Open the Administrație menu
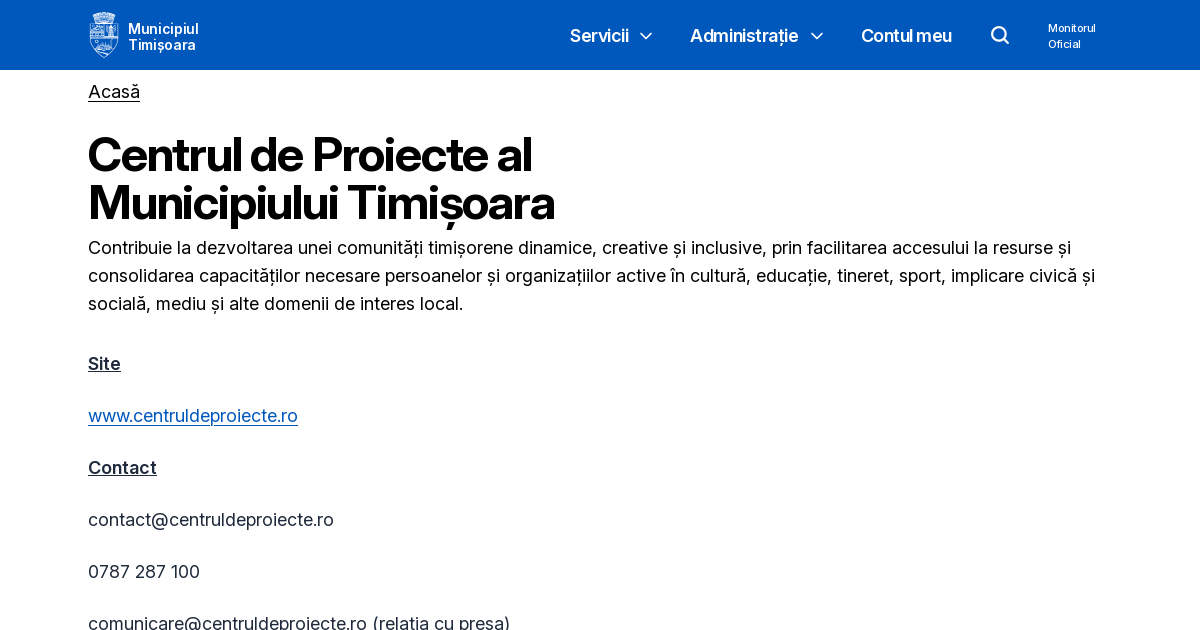This screenshot has width=1200, height=630. click(x=744, y=36)
